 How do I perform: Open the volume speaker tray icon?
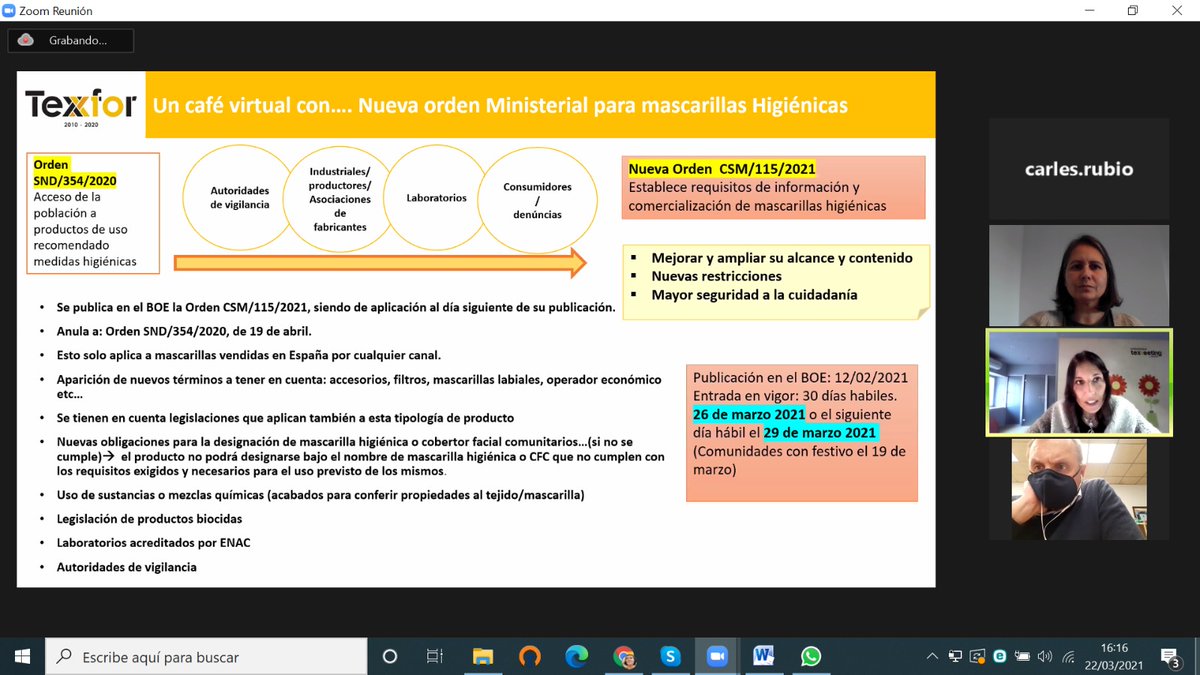[1045, 657]
